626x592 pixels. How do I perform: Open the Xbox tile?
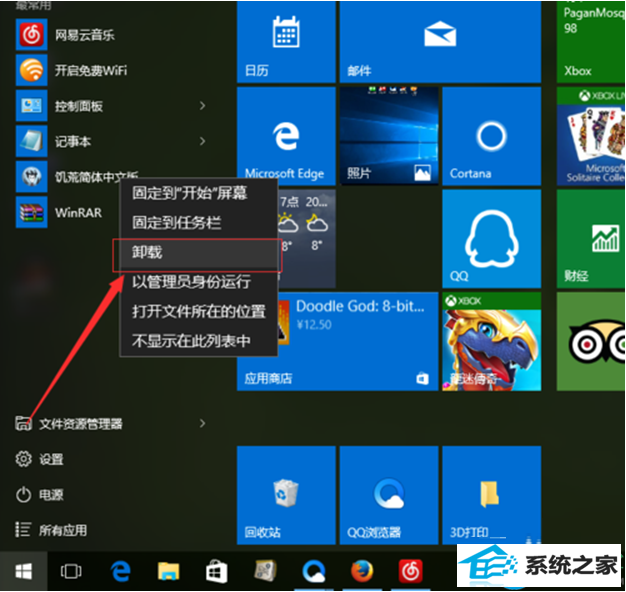click(591, 42)
